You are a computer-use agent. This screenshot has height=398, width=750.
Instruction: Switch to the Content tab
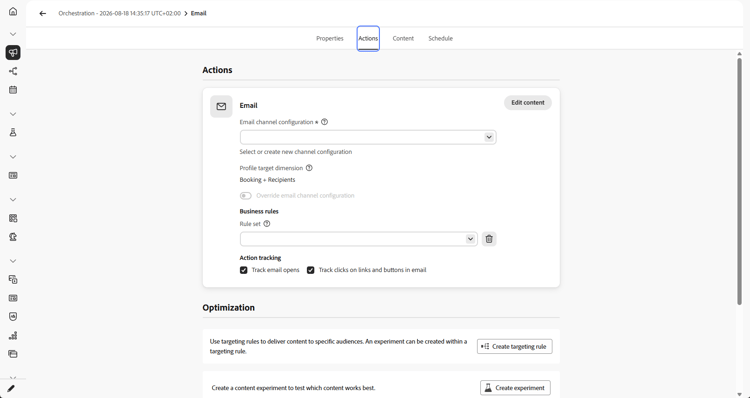click(403, 38)
